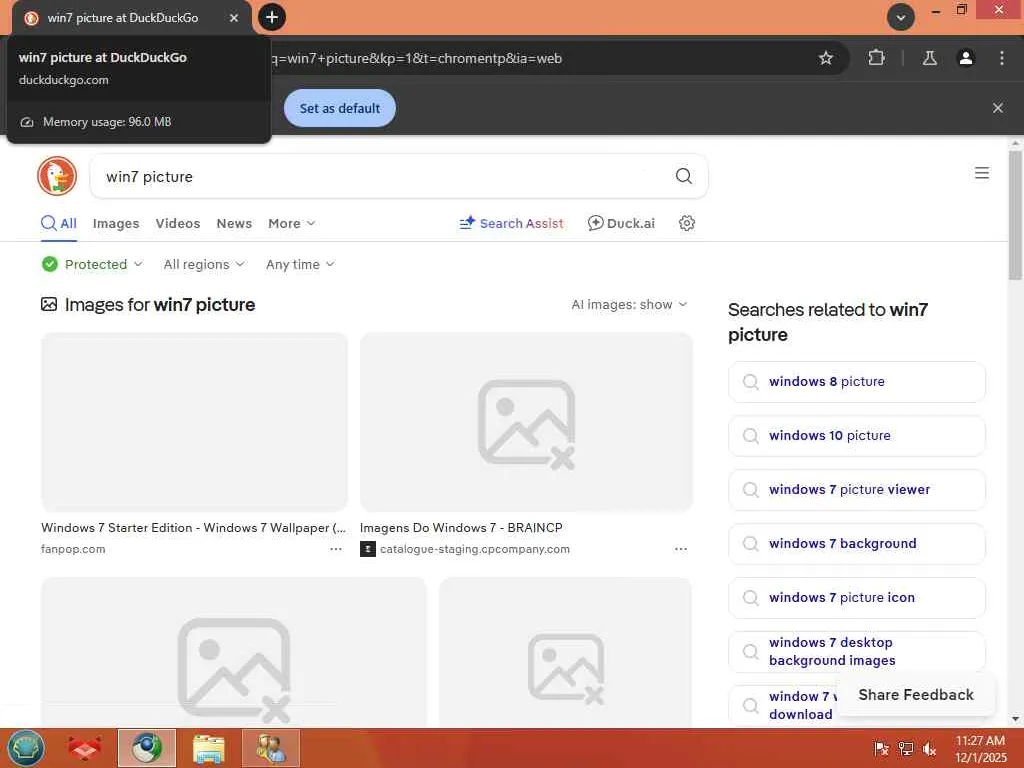This screenshot has height=768, width=1024.
Task: Open the Extensions puzzle icon
Action: tap(876, 58)
